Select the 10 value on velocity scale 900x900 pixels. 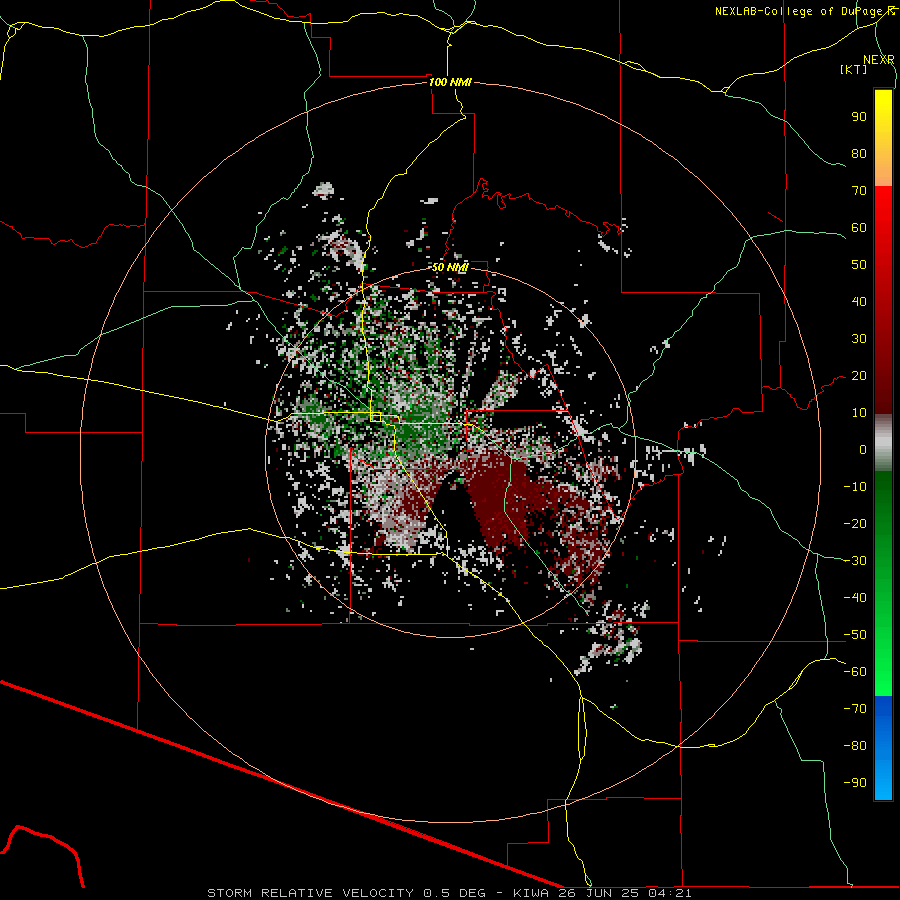click(x=859, y=413)
